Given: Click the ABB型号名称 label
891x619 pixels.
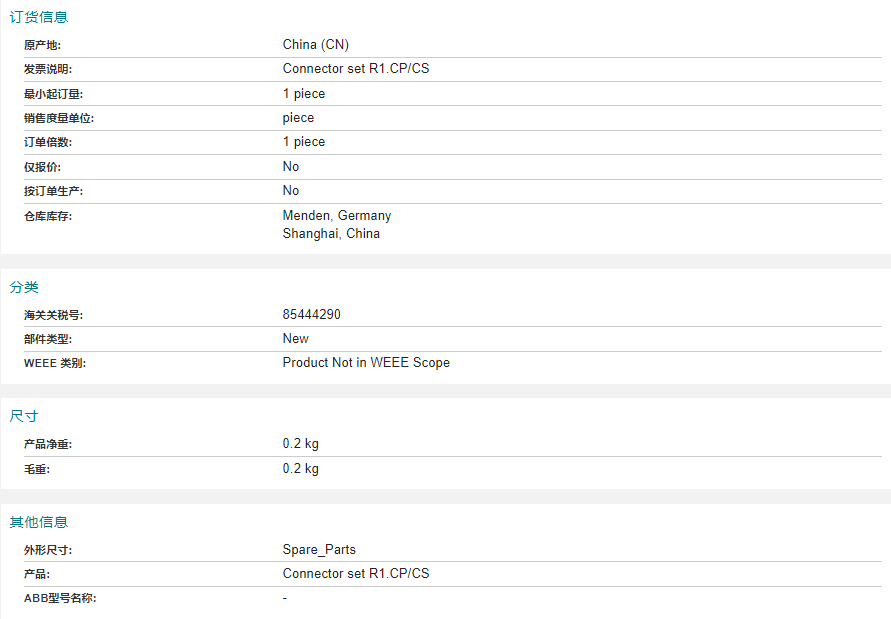Looking at the screenshot, I should point(60,598).
